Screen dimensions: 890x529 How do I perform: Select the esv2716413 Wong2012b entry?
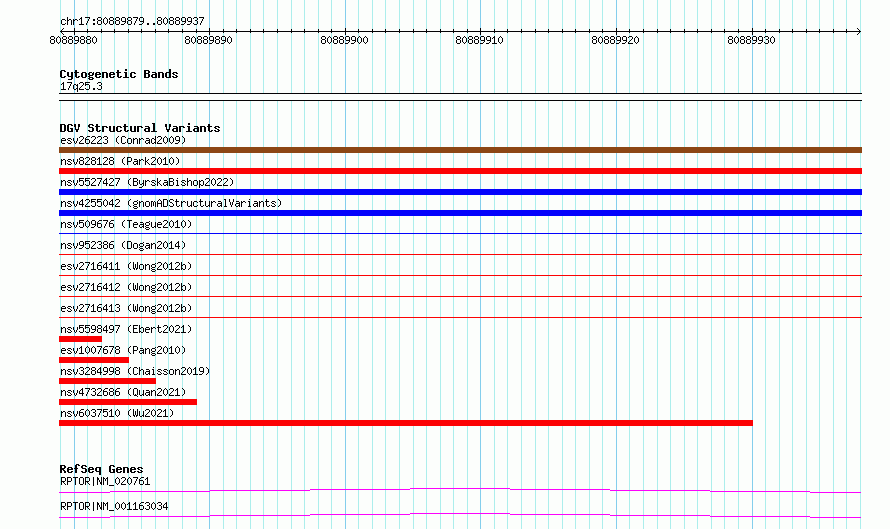[126, 308]
